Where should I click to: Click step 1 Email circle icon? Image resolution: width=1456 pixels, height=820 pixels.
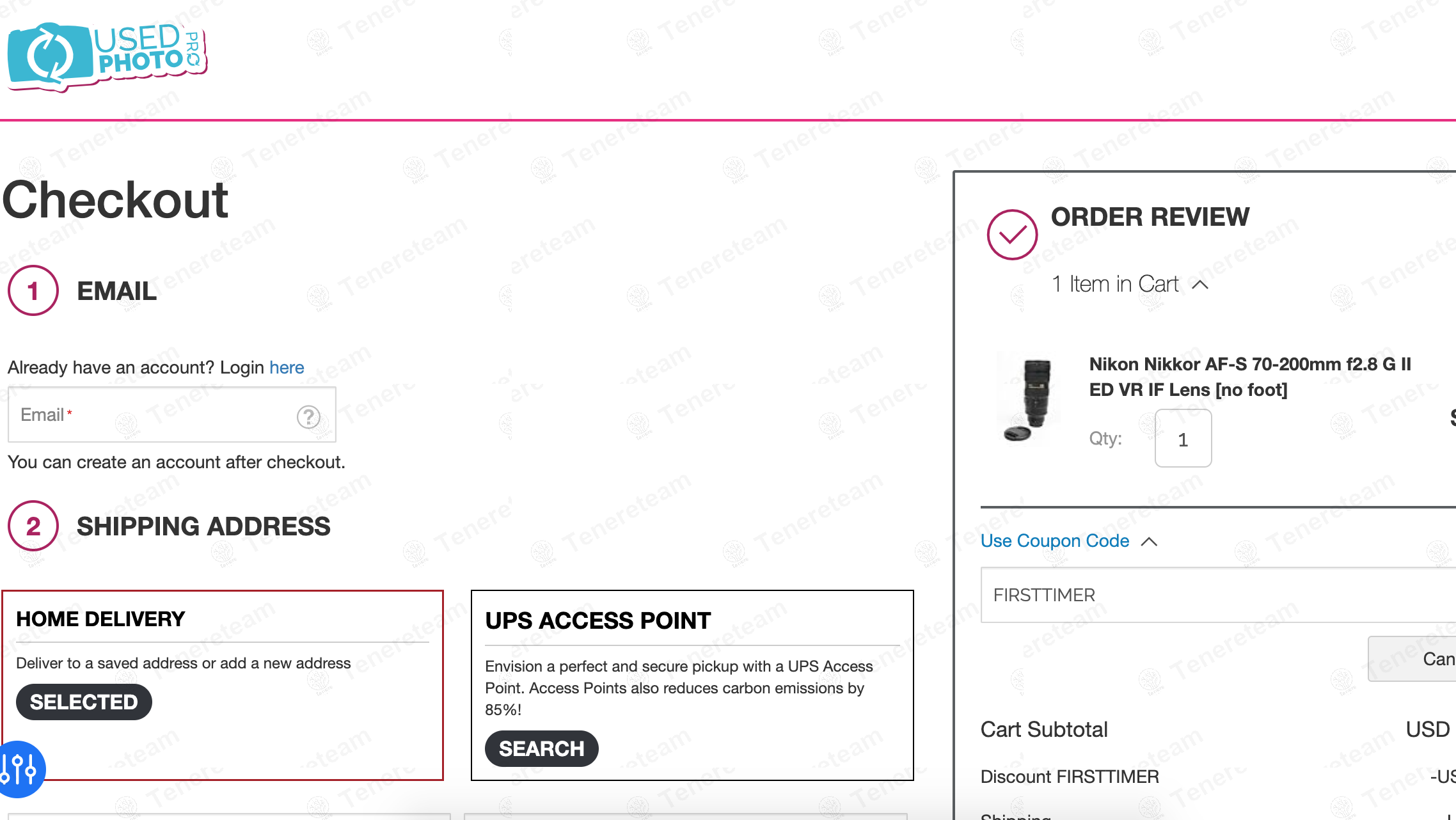click(x=33, y=291)
